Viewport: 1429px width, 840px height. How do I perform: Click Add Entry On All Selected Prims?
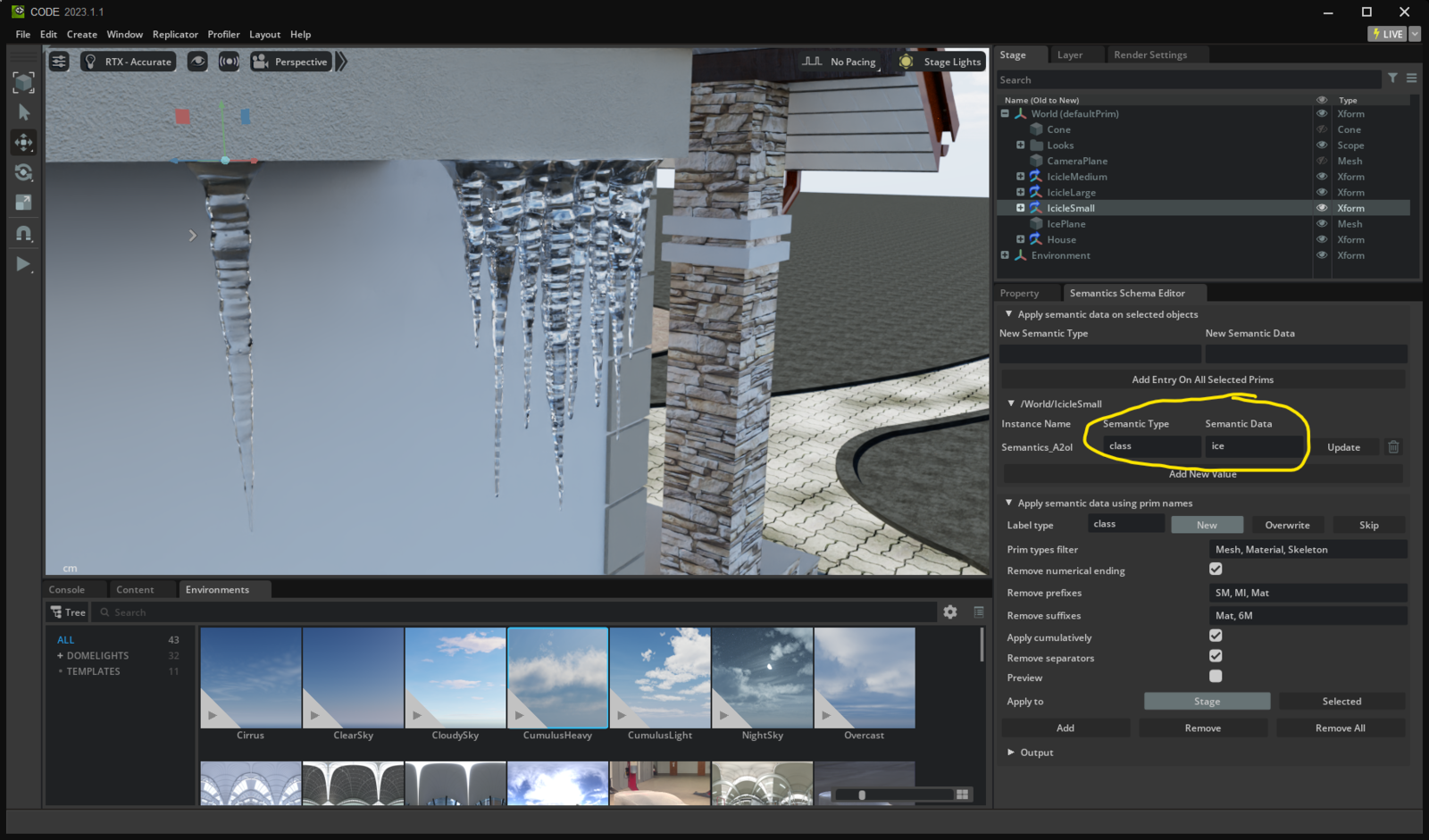tap(1202, 379)
